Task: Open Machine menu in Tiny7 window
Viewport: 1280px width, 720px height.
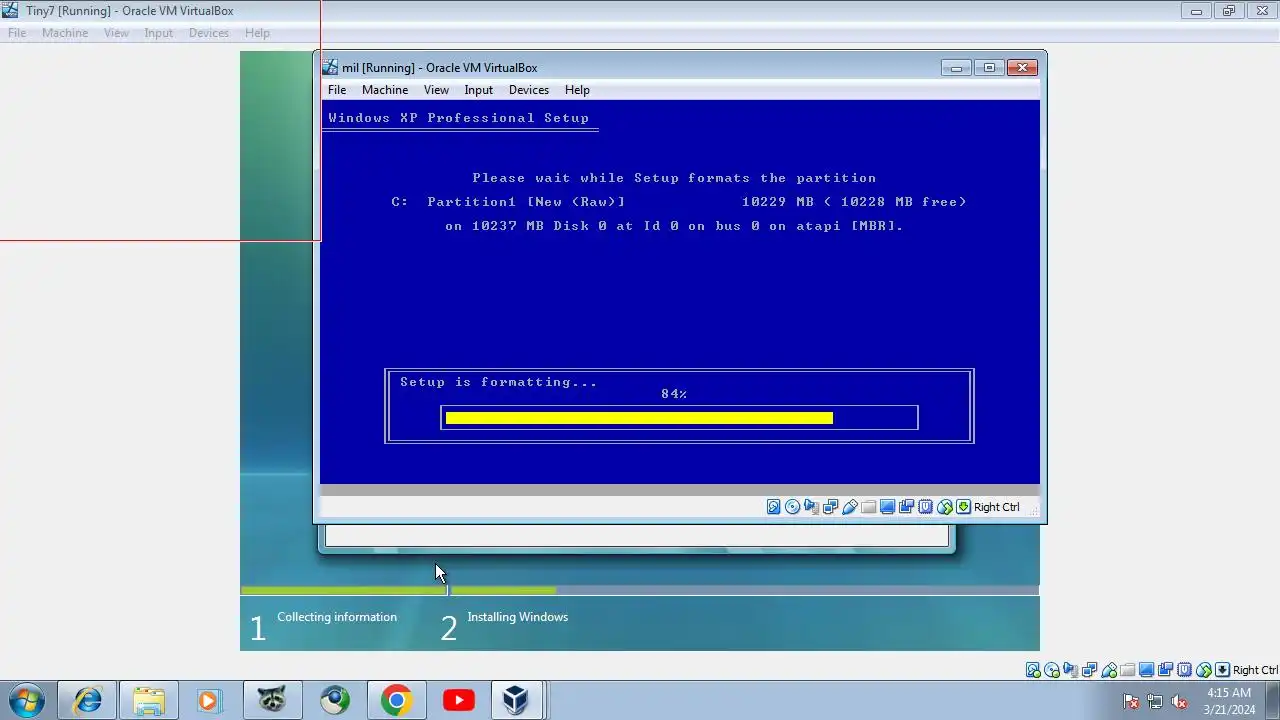Action: coord(65,33)
